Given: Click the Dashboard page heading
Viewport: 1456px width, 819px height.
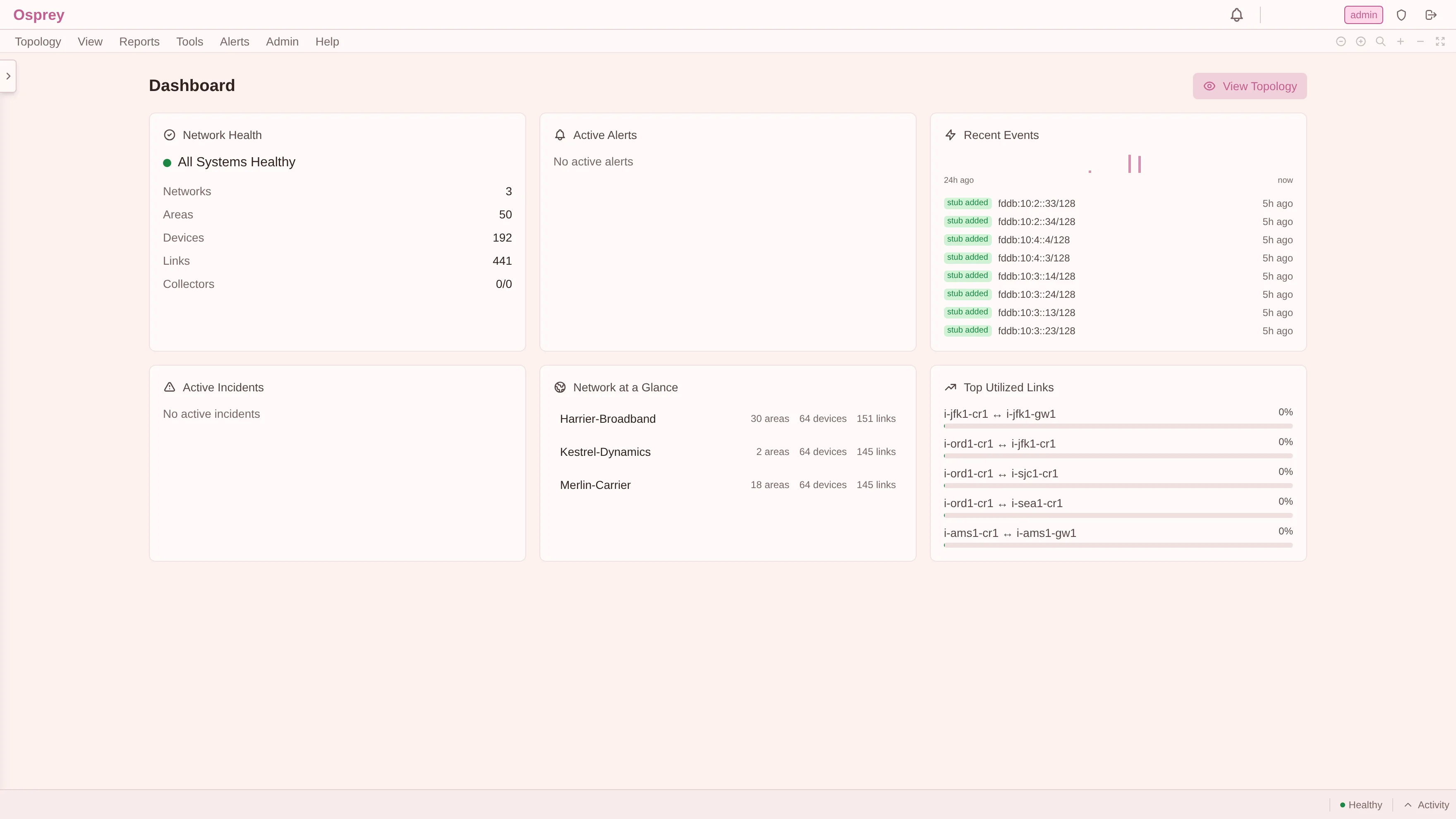Looking at the screenshot, I should tap(192, 85).
